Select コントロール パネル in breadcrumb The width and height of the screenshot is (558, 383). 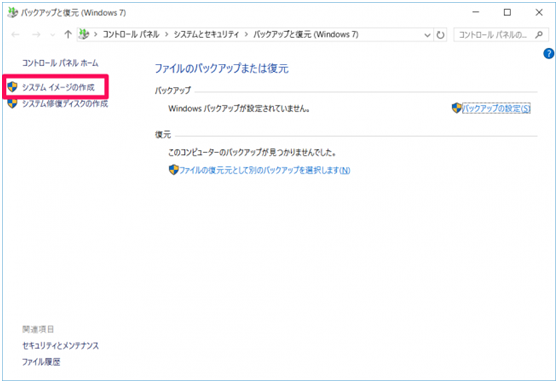point(131,35)
